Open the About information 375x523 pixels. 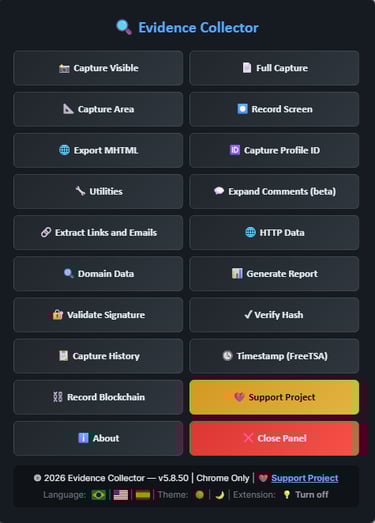click(98, 438)
